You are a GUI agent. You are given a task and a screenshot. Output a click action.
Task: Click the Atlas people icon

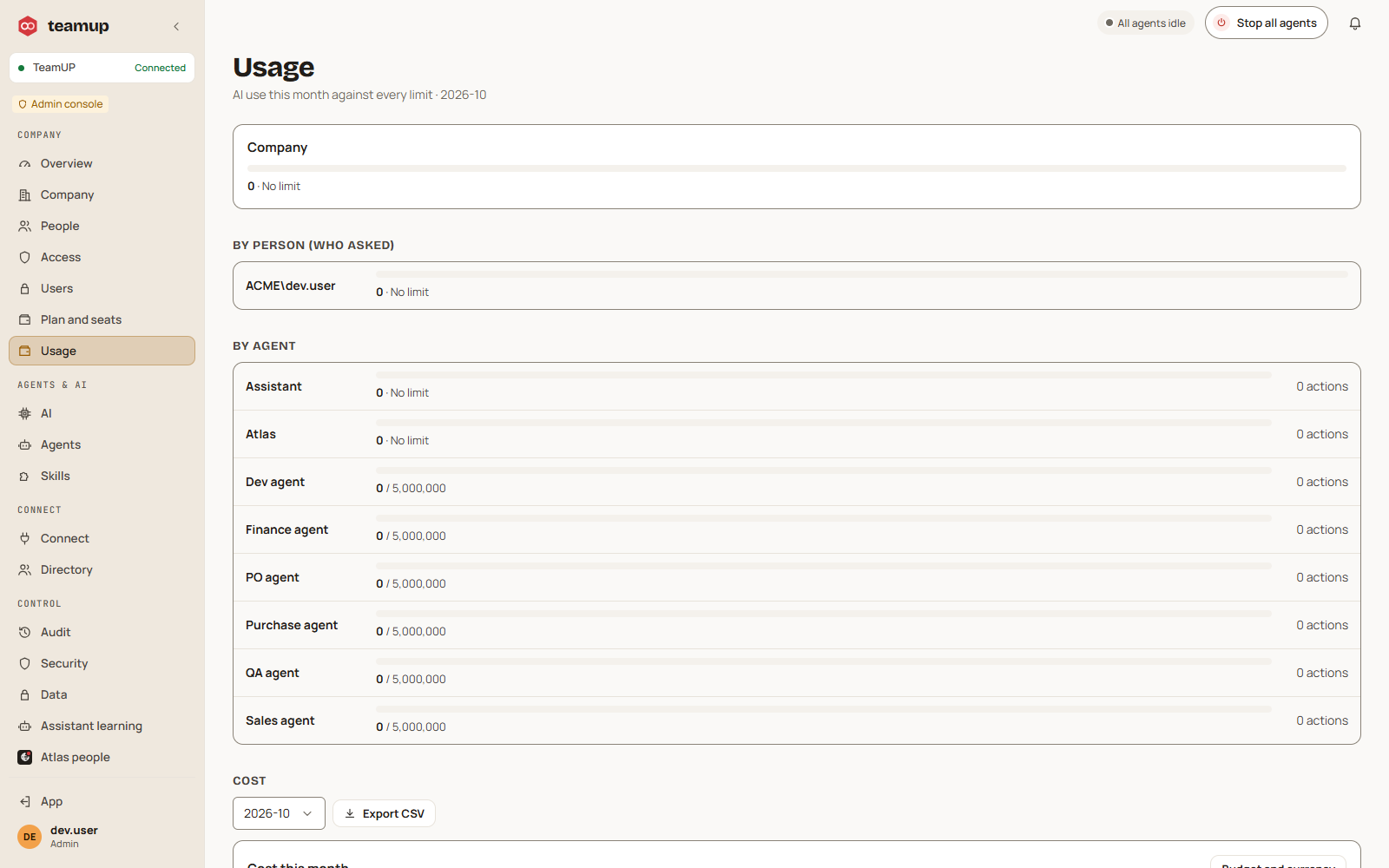pyautogui.click(x=25, y=757)
